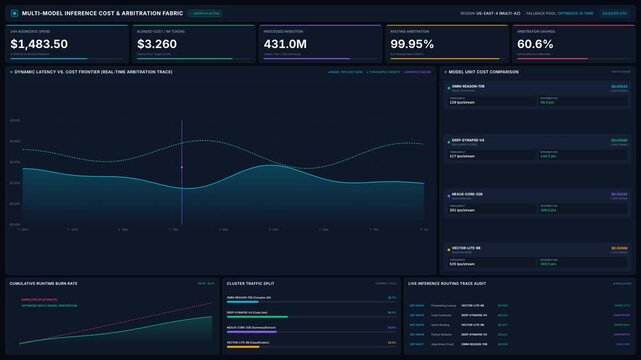Toggle the purple legend entry on frontier chart
641x360 pixels.
[x=417, y=72]
